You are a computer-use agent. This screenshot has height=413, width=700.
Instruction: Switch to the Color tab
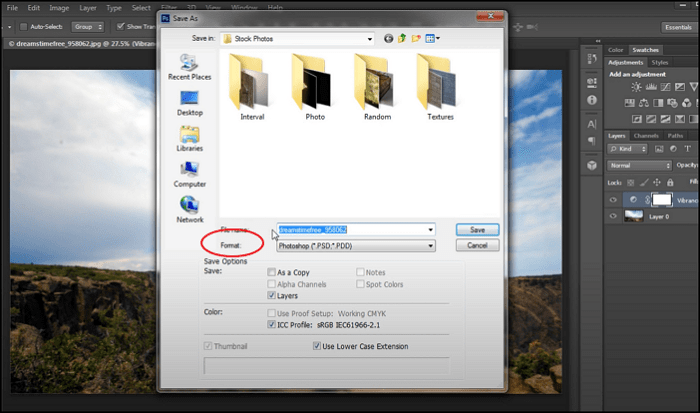615,50
